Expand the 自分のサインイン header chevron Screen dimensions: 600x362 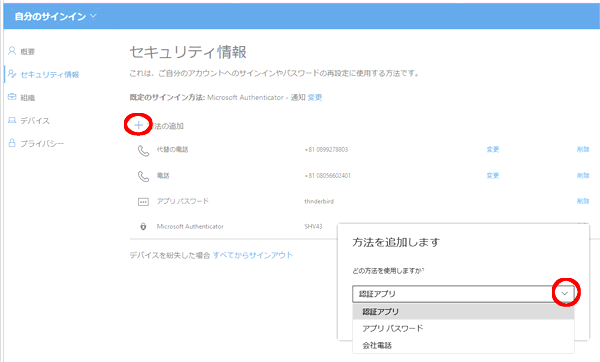coord(93,16)
